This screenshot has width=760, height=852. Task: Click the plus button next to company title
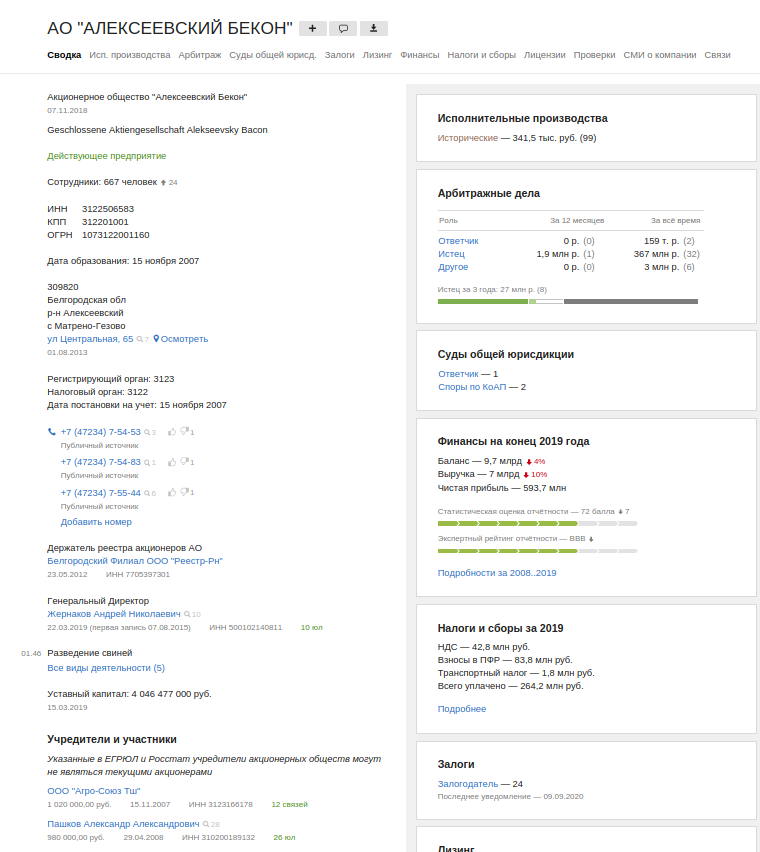tap(312, 29)
